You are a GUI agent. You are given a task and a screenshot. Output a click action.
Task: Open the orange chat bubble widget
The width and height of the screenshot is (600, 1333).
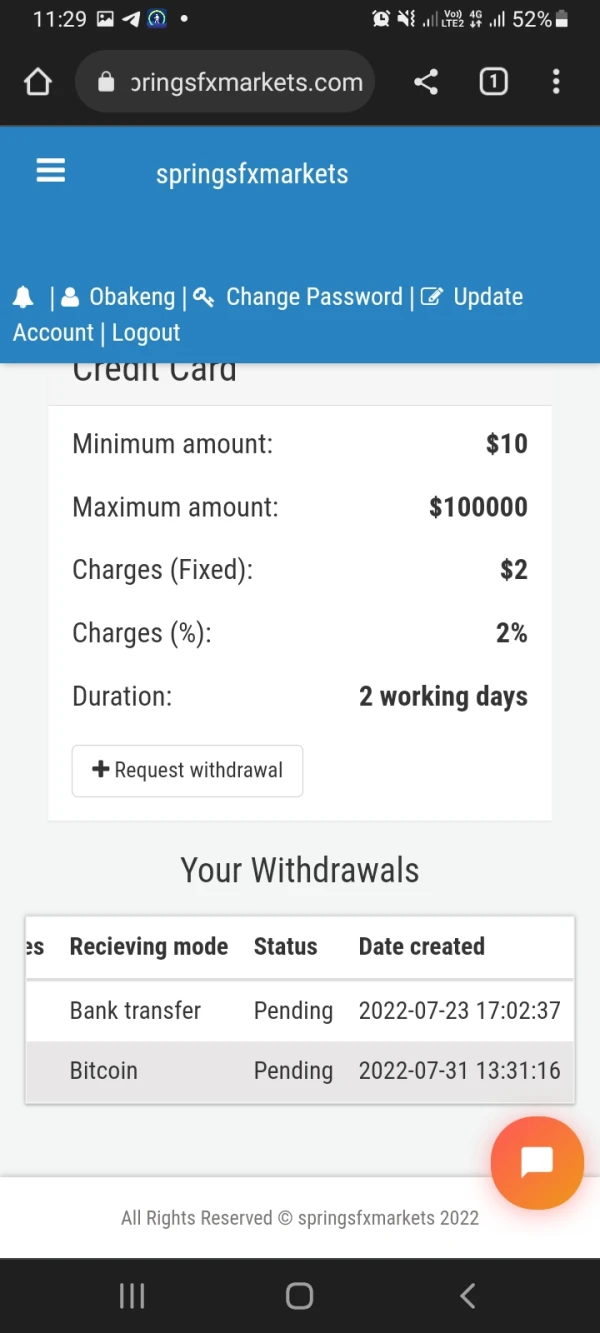537,1163
